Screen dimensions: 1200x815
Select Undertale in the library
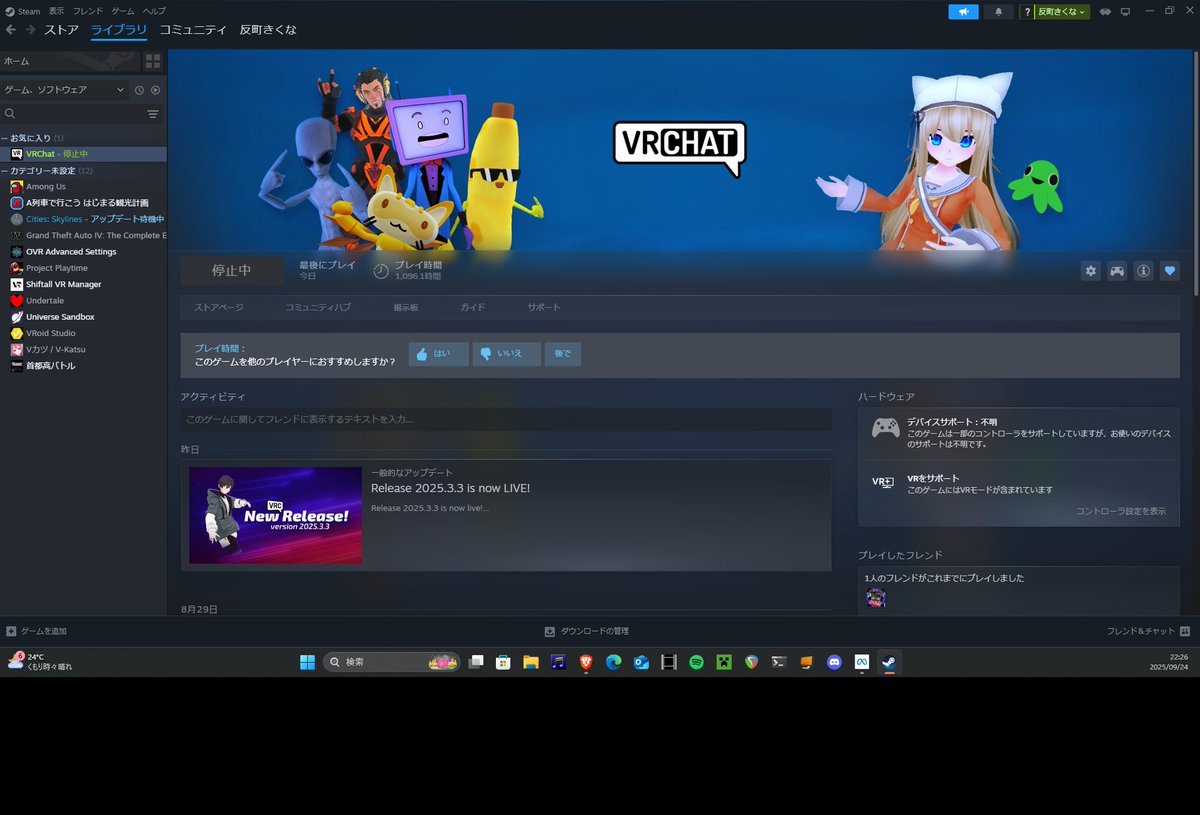click(83, 301)
